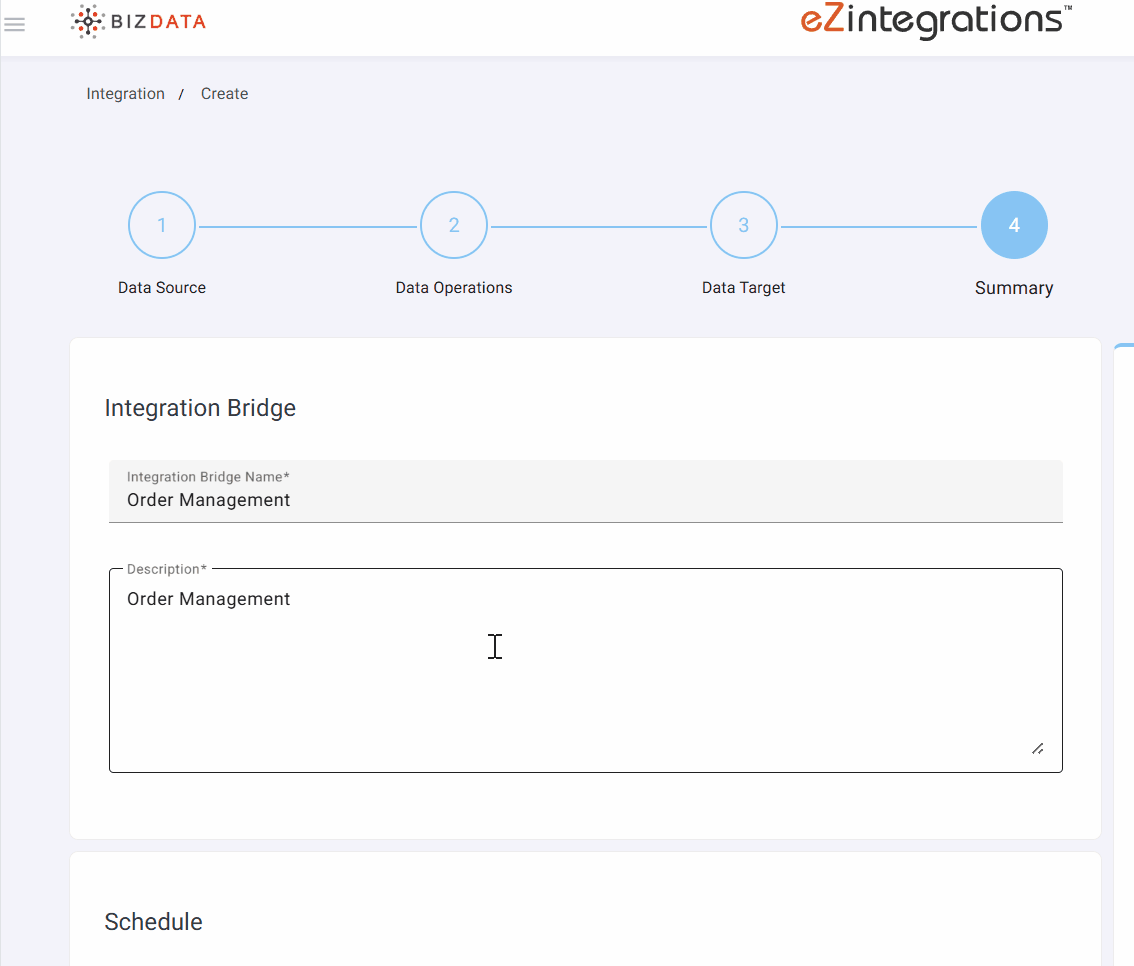Switch to the Data Target step label

point(743,288)
